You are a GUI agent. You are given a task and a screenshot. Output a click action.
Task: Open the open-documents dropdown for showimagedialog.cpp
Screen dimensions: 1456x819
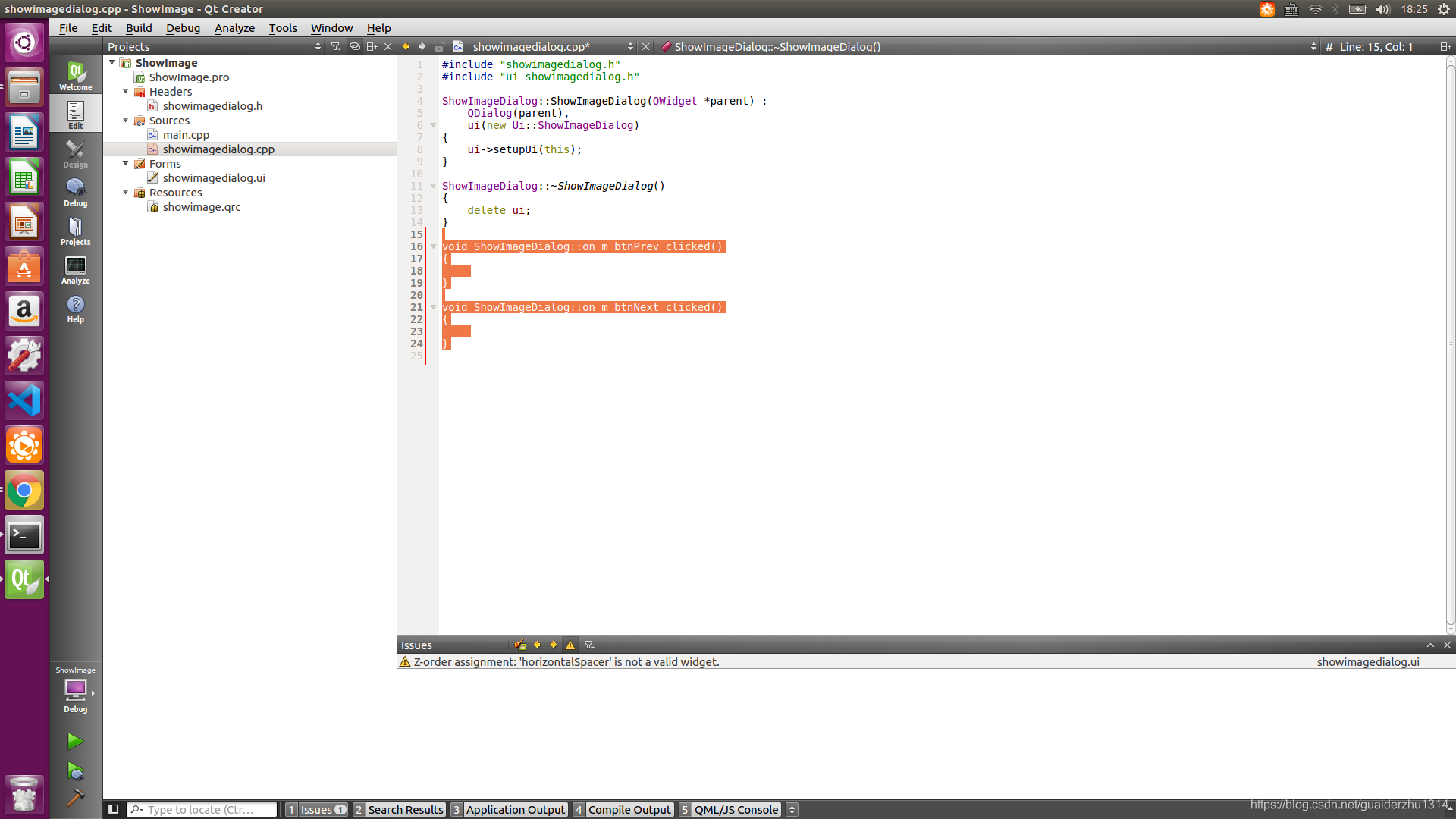pos(630,46)
